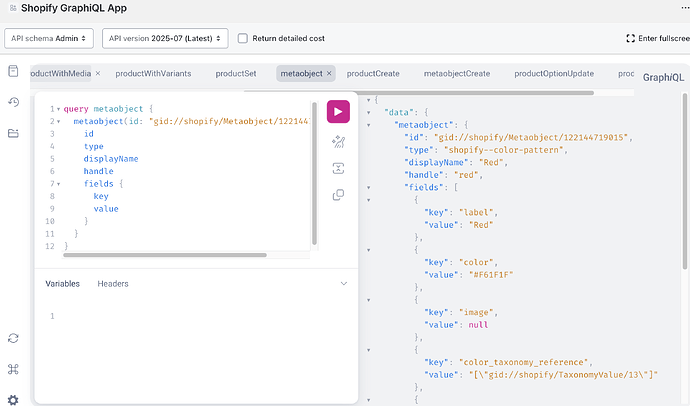Screen dimensions: 690x406
Task: Click the horizontal scrollbar under the tab bar
Action: tap(418, 93)
